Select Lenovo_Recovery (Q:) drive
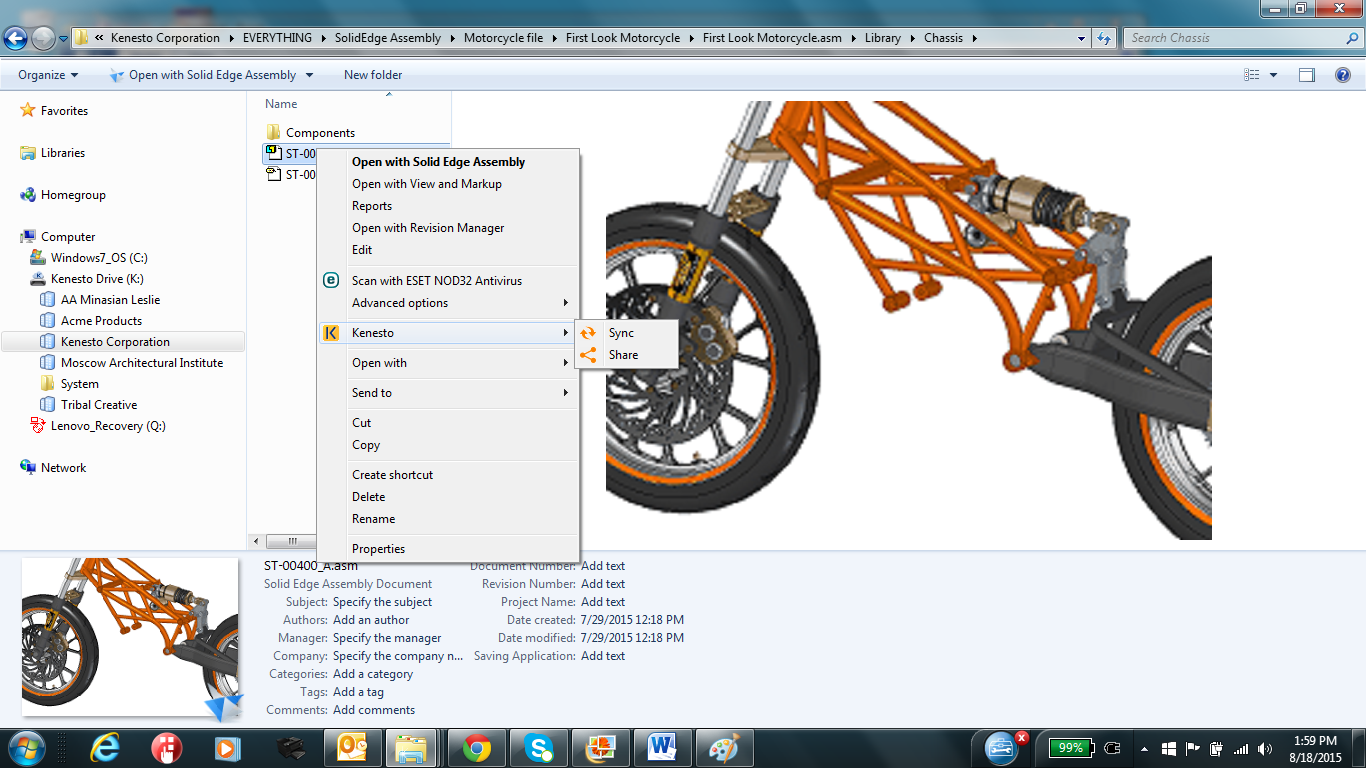Image resolution: width=1366 pixels, height=768 pixels. [x=108, y=426]
